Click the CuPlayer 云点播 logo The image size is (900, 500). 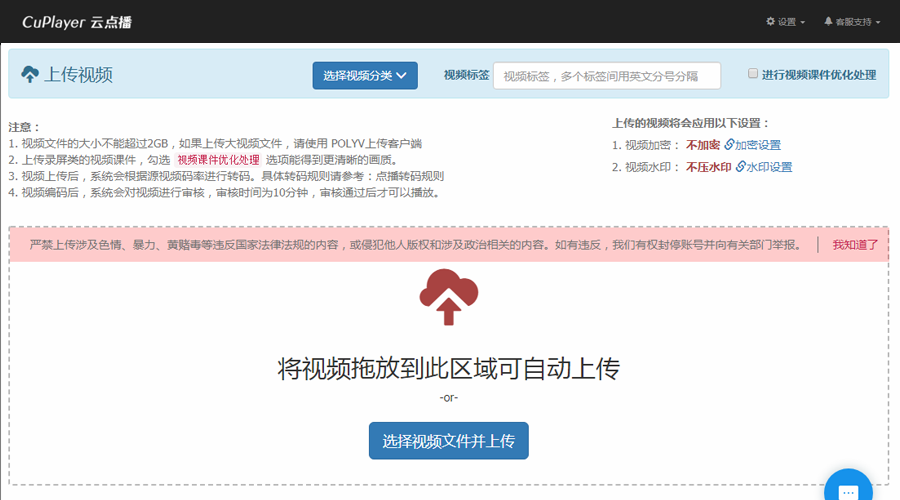click(80, 21)
